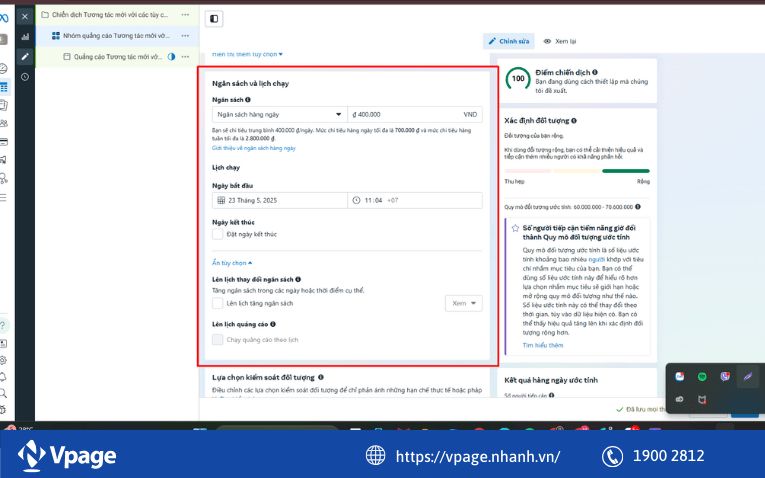Click info icon next to Điểm chiến dịch
765x478 pixels.
[x=595, y=72]
